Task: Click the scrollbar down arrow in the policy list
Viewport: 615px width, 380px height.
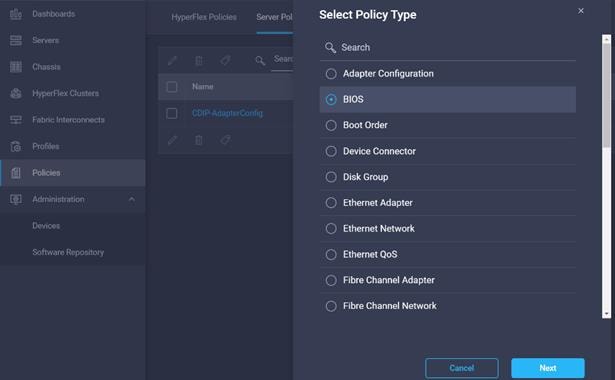Action: (x=607, y=314)
